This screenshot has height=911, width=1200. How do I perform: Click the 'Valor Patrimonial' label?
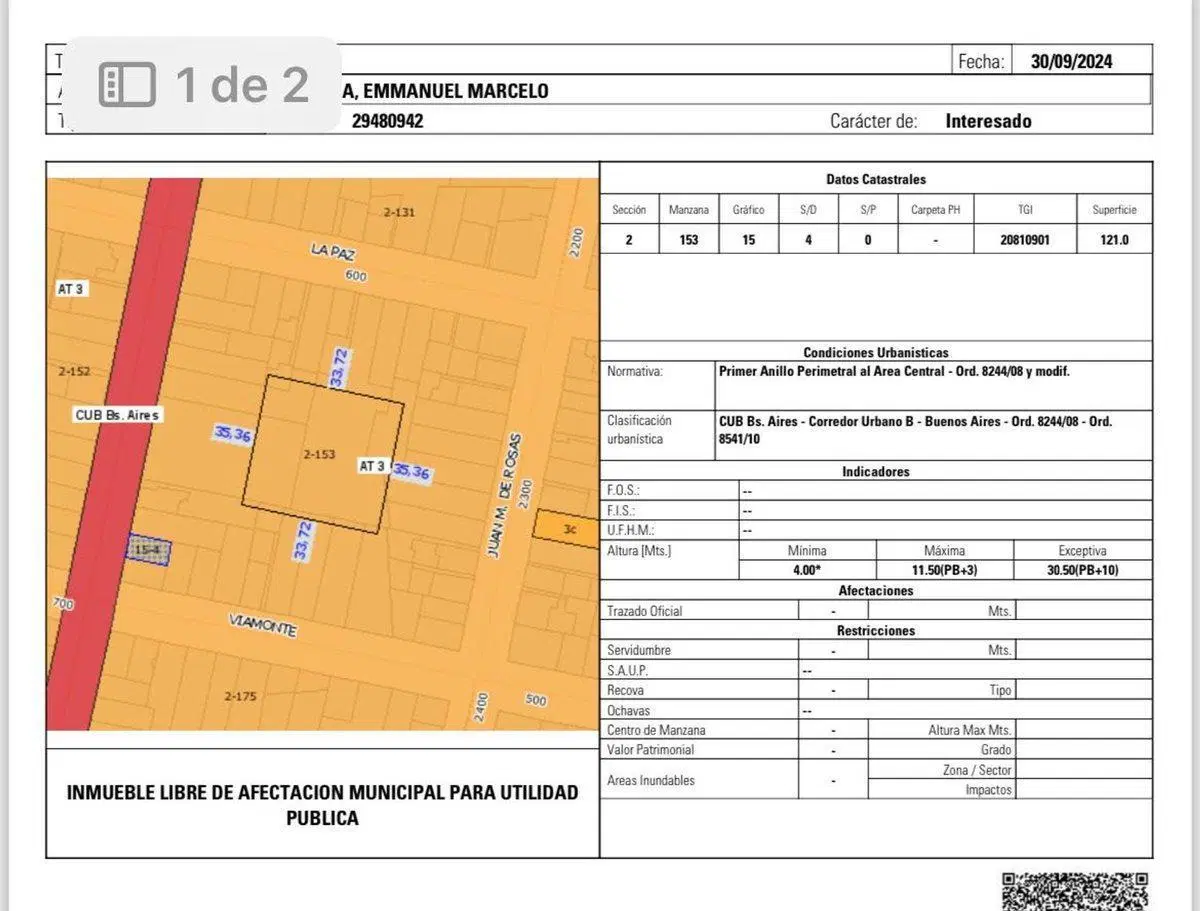(651, 750)
